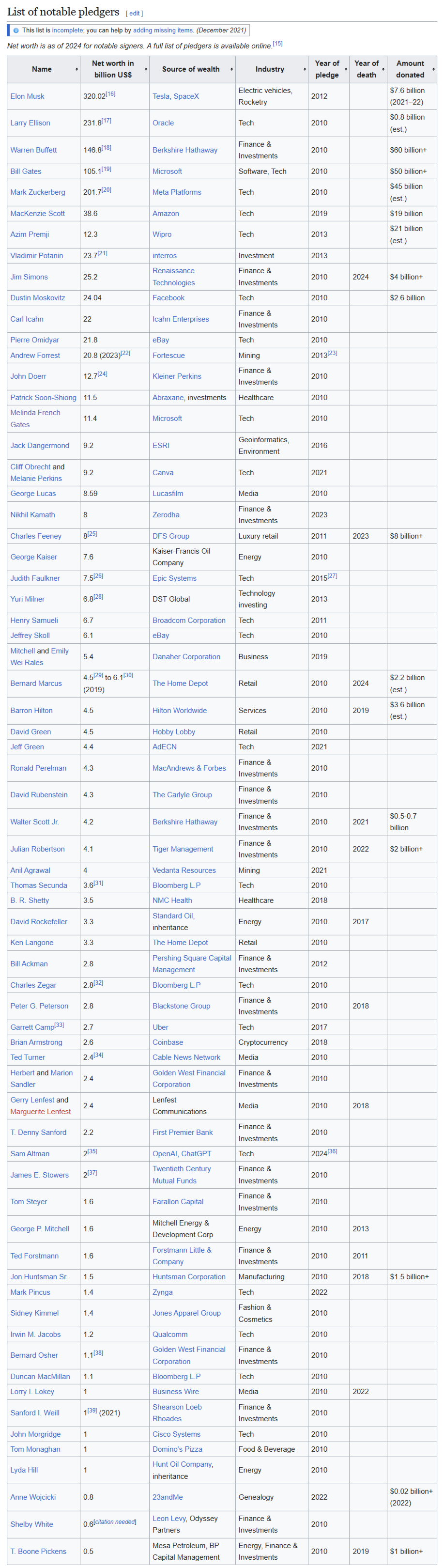This screenshot has width=444, height=1568.
Task: Open The Carlyle Group link
Action: coord(182,795)
